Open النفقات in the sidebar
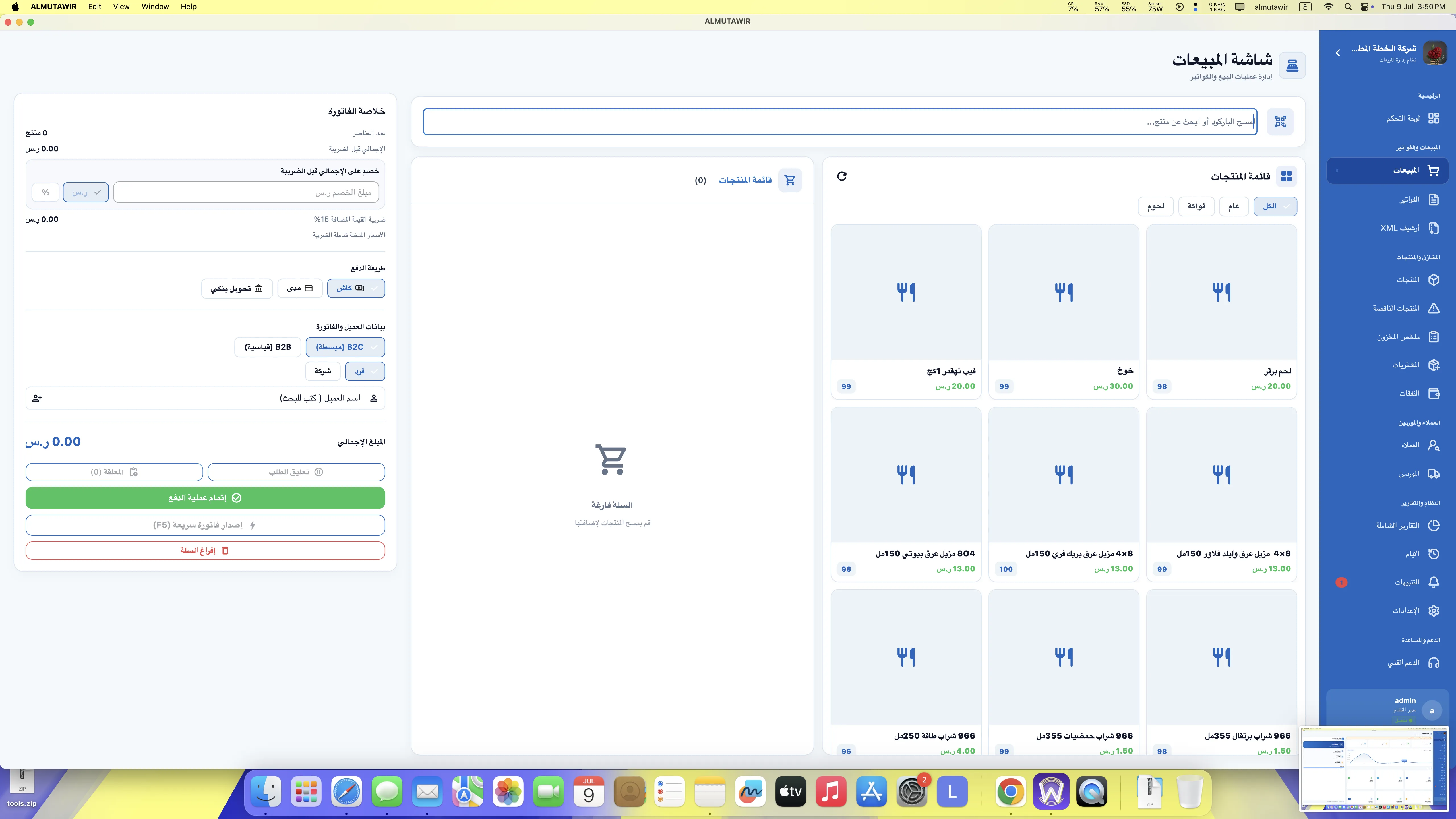Screen dimensions: 1456x819 [1388, 393]
